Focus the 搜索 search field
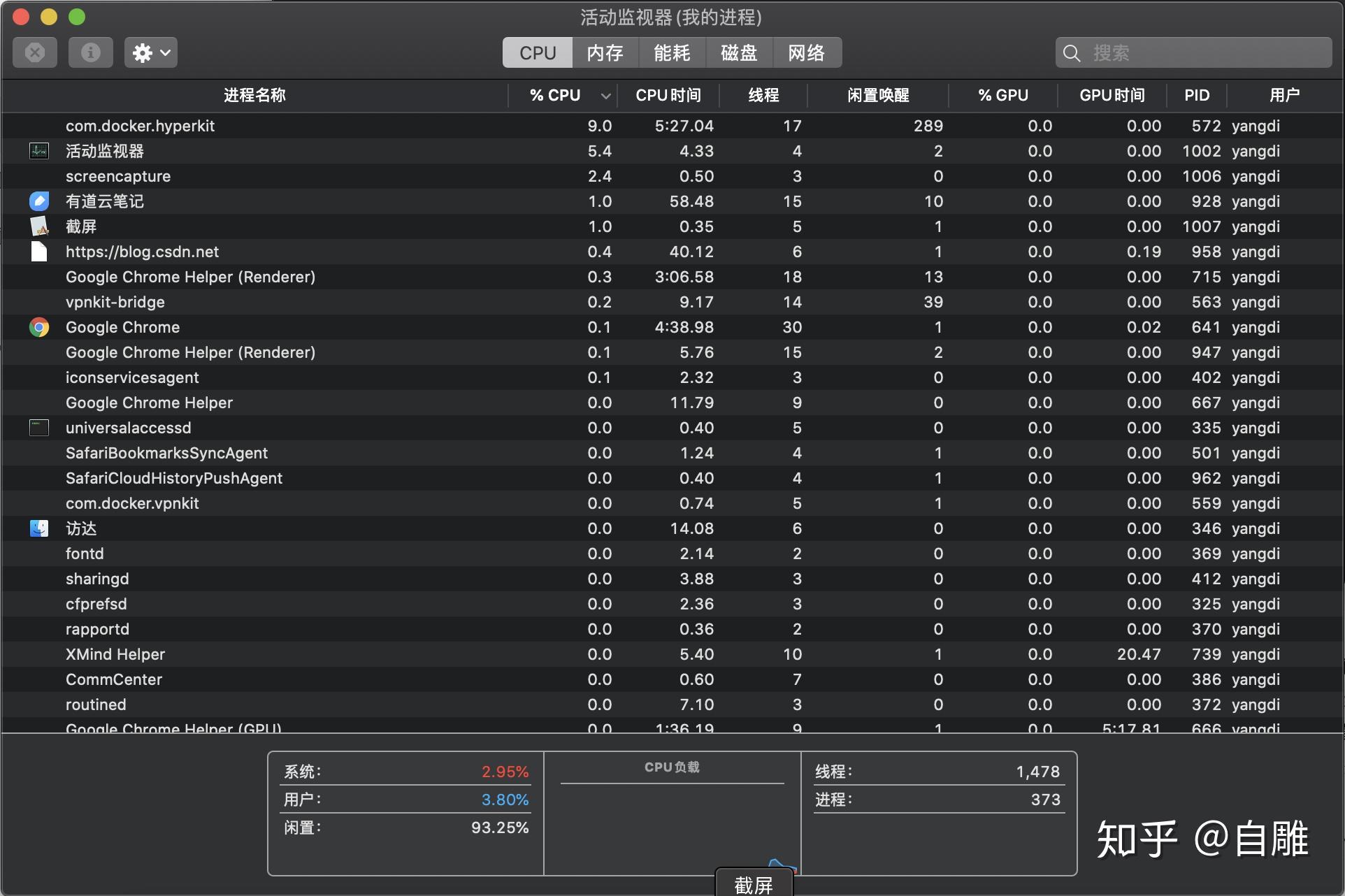The image size is (1345, 896). click(1193, 52)
